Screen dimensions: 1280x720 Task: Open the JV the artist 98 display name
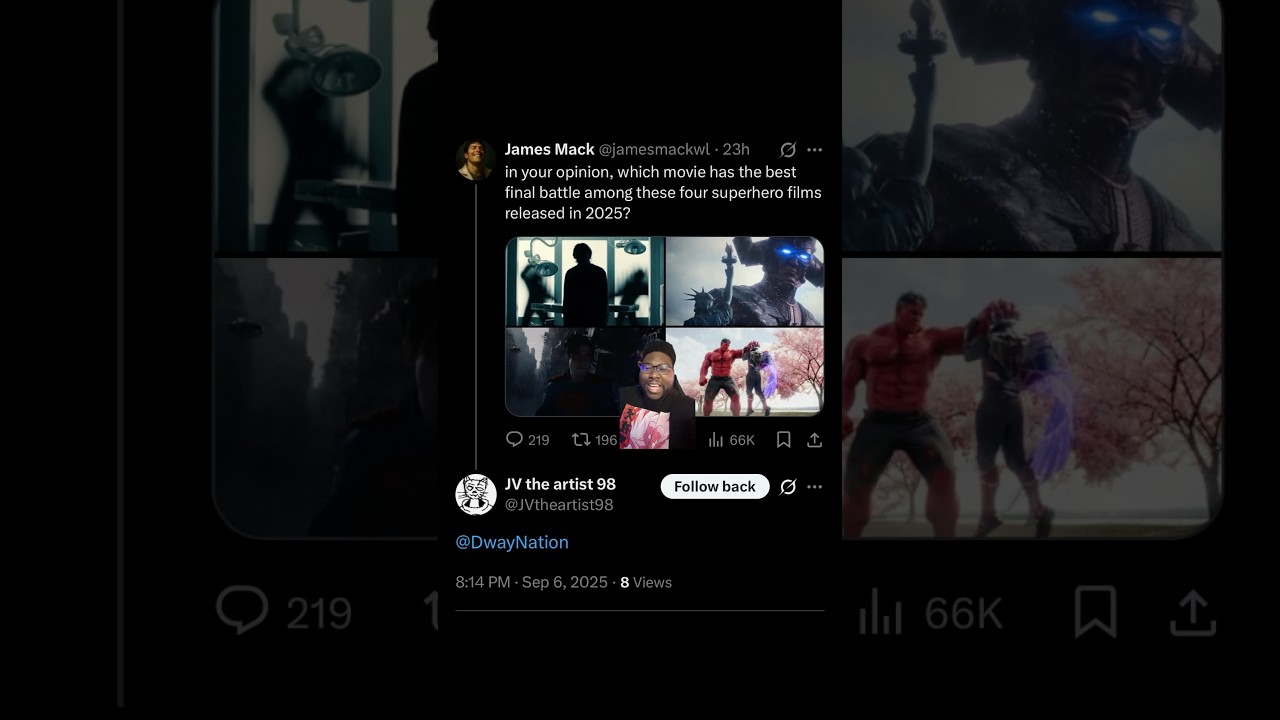pyautogui.click(x=560, y=484)
